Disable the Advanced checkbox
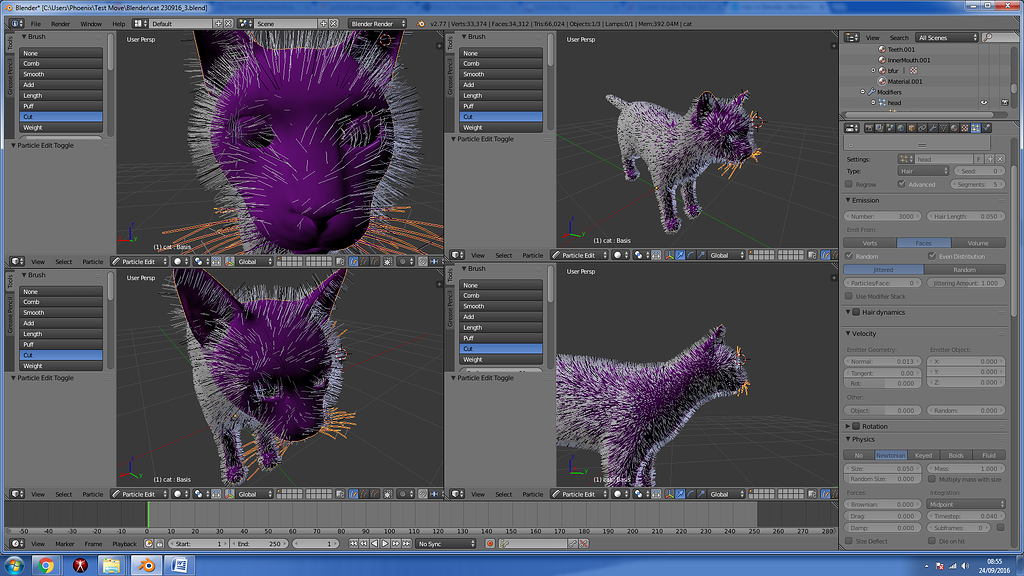This screenshot has width=1024, height=576. click(x=901, y=184)
